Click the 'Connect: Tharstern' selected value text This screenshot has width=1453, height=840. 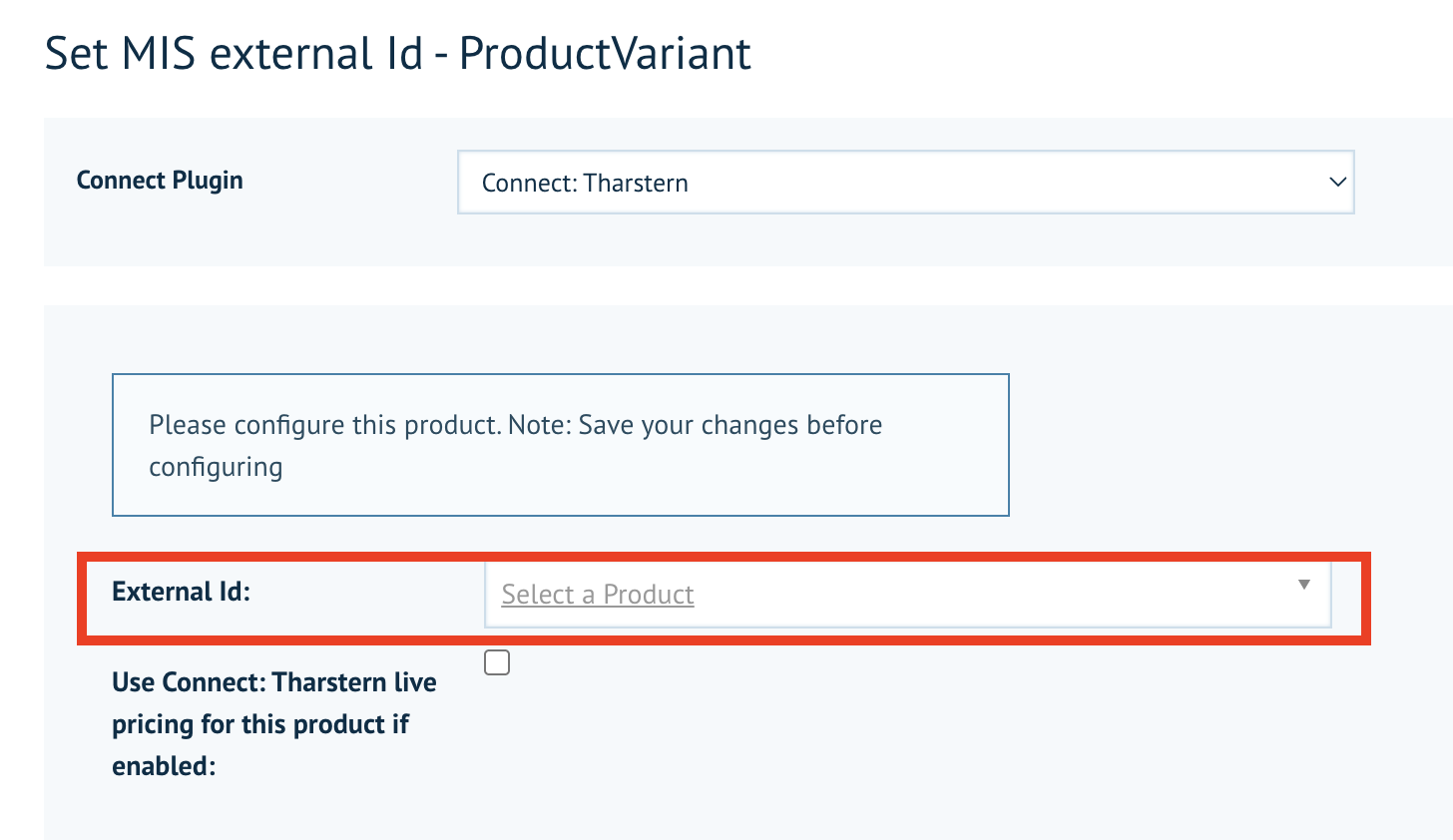pyautogui.click(x=585, y=184)
